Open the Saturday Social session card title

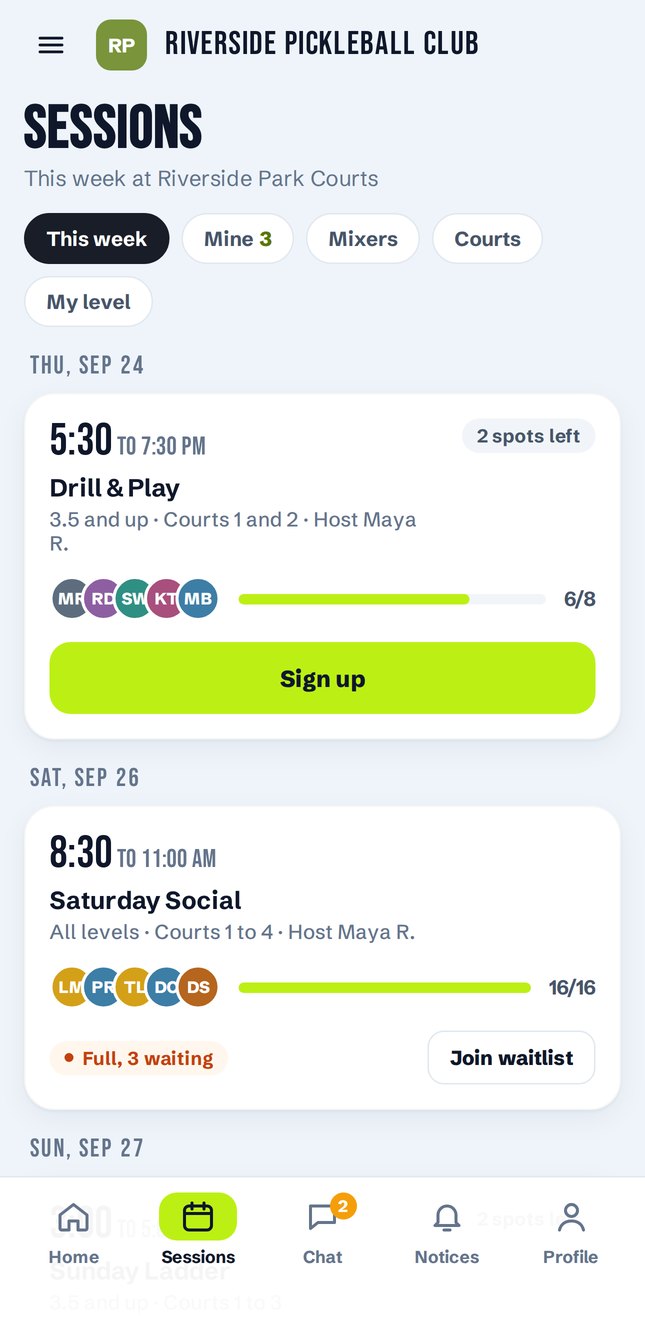point(146,900)
